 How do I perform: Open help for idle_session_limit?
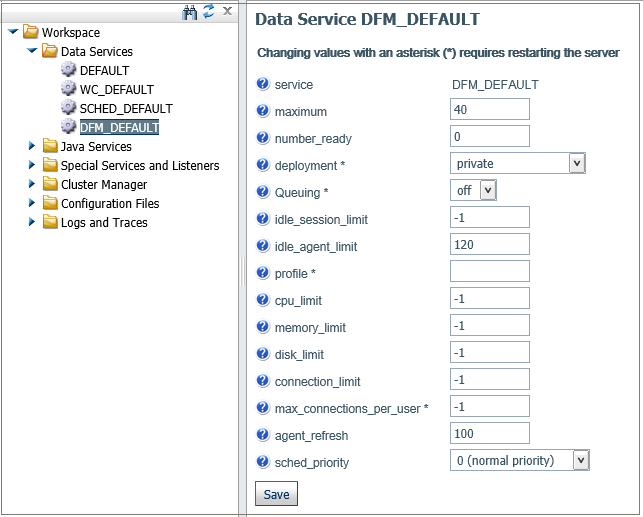[x=263, y=219]
